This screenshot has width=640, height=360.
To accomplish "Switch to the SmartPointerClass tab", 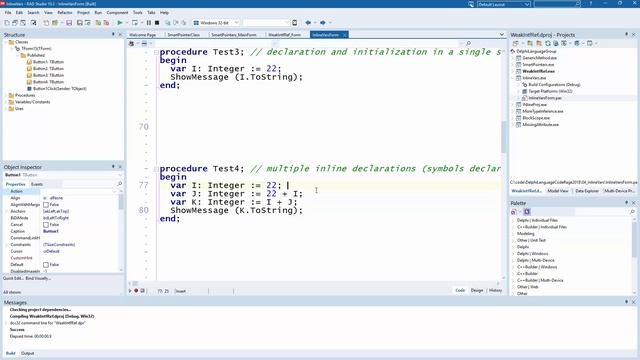I will [x=183, y=35].
